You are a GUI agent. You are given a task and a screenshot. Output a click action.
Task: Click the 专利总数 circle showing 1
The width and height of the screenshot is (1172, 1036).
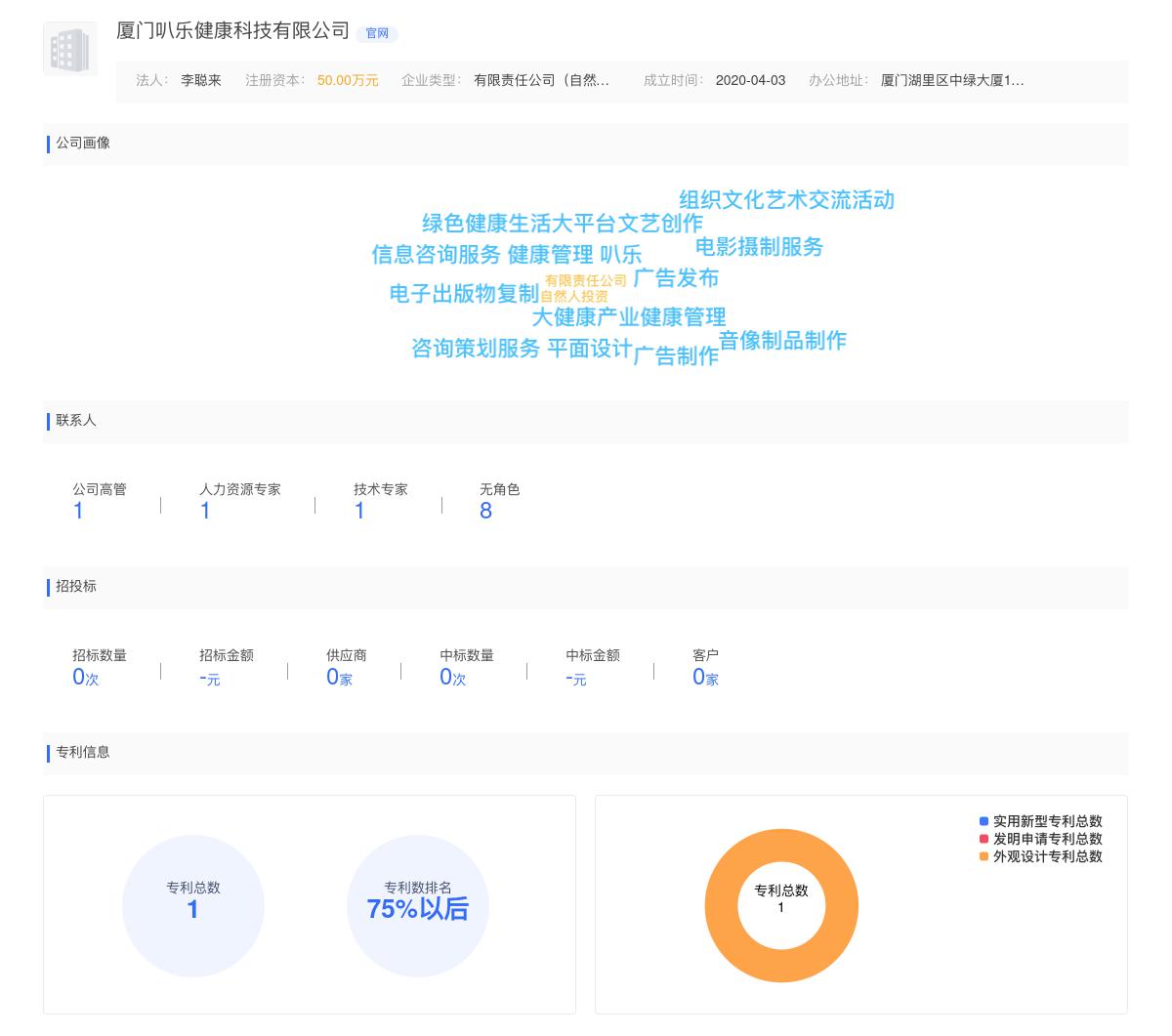pos(193,906)
